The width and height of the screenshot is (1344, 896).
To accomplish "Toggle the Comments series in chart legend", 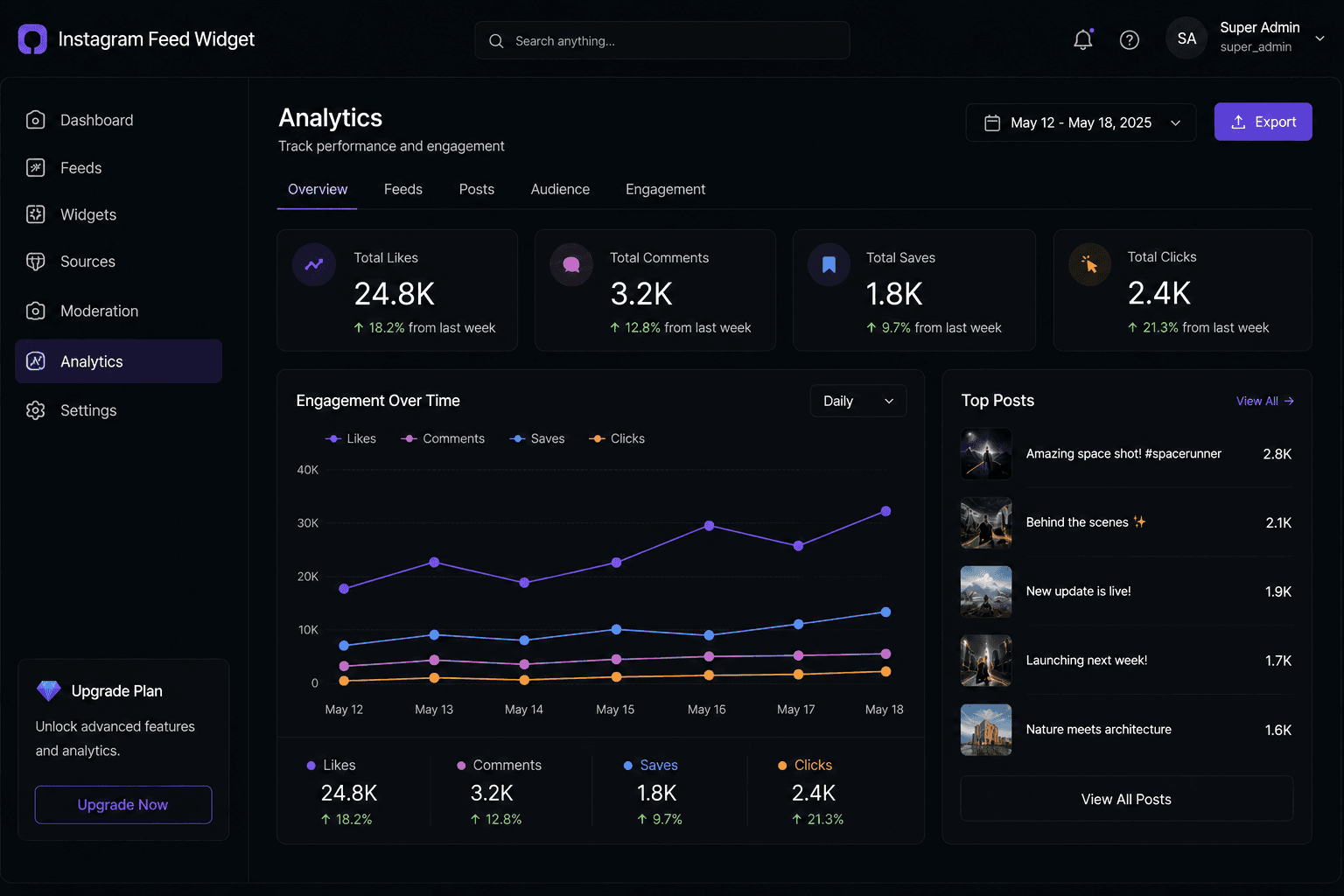I will 443,438.
